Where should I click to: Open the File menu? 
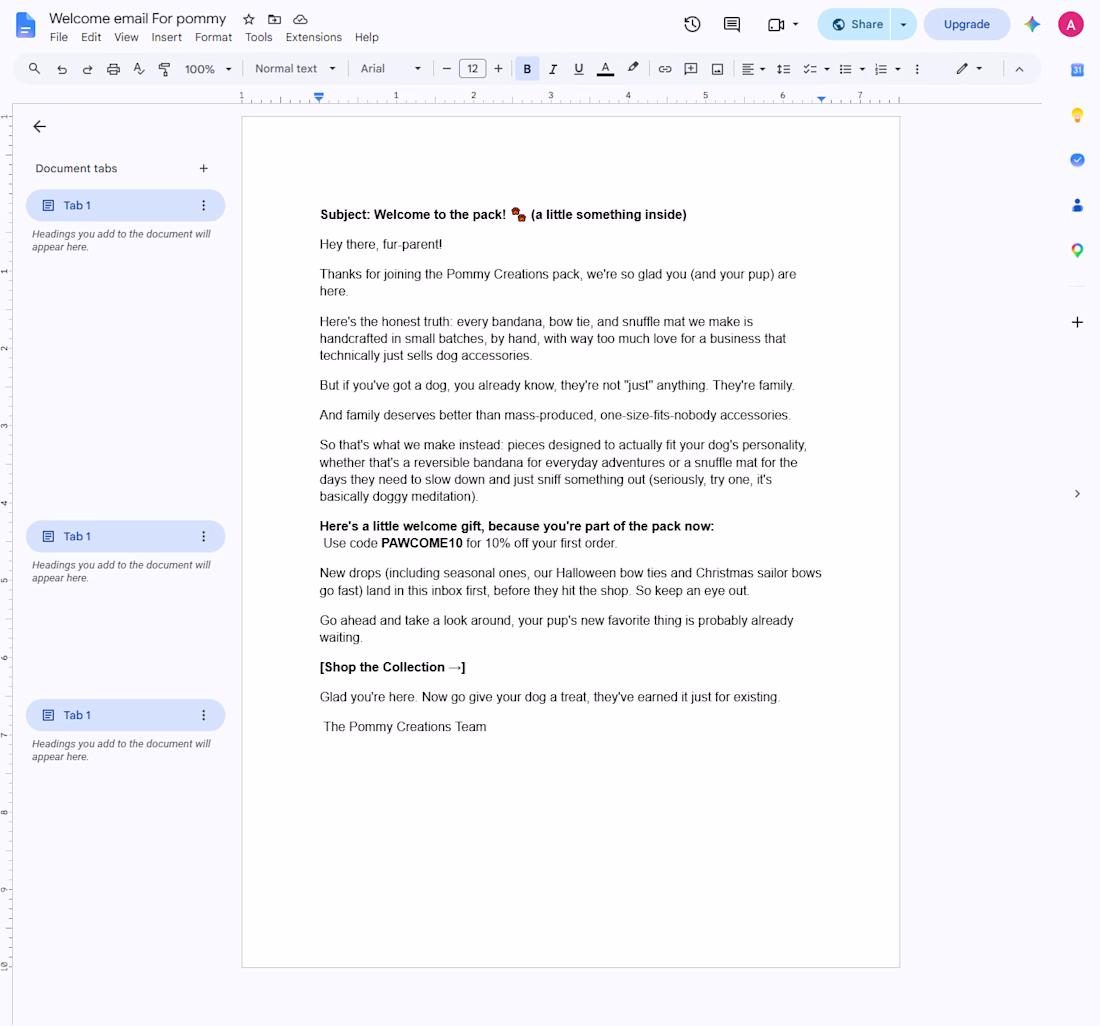tap(59, 37)
